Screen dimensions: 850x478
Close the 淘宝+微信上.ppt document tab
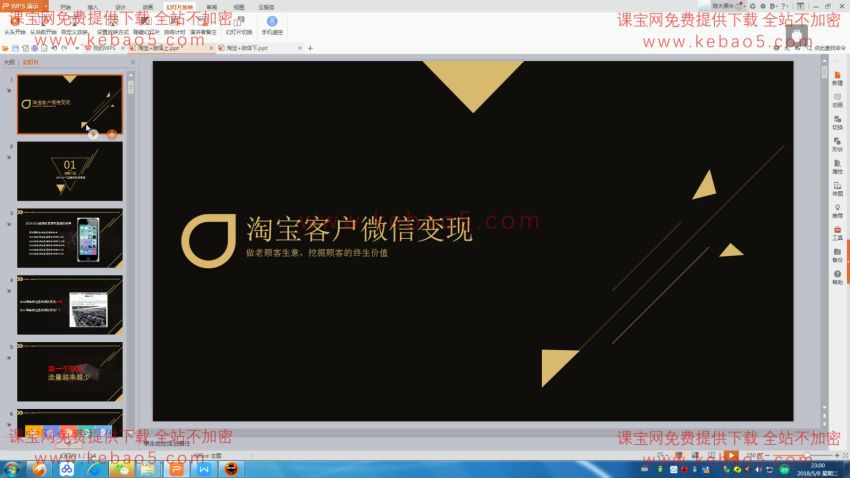point(211,48)
